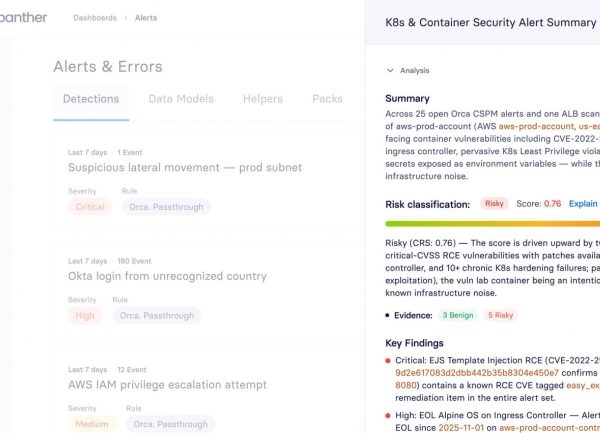The image size is (600, 433).
Task: Switch to the Data Models tab
Action: (x=181, y=99)
